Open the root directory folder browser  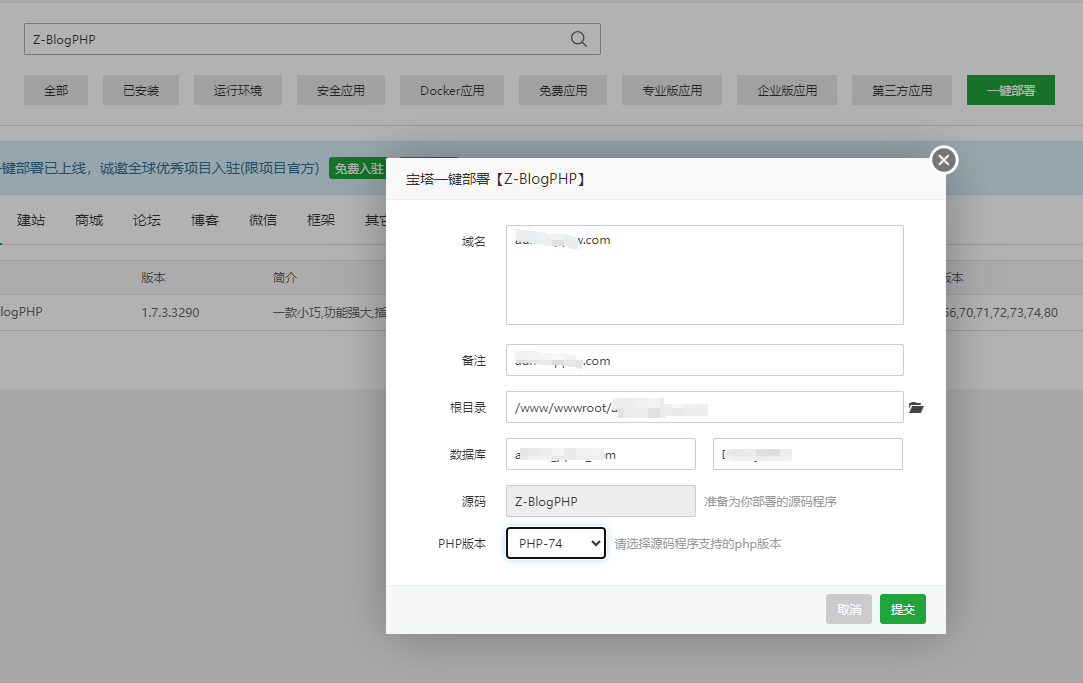[916, 407]
